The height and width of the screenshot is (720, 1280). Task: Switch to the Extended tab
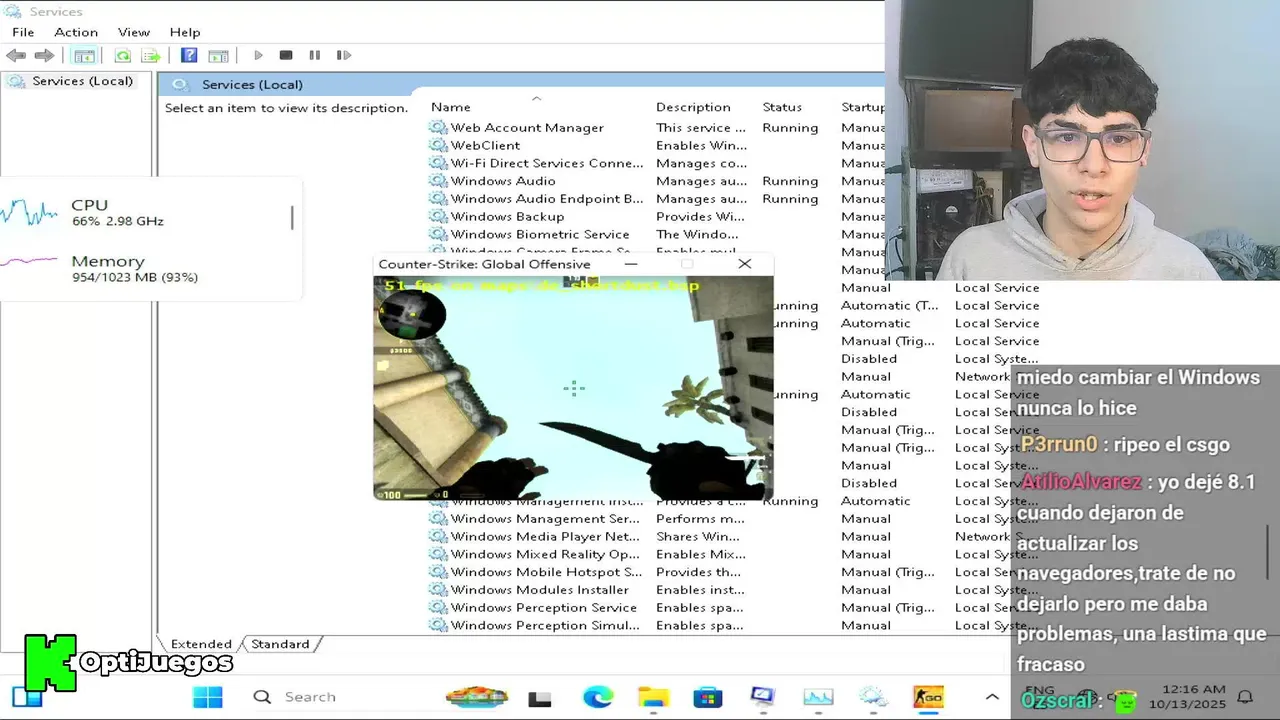pos(201,644)
